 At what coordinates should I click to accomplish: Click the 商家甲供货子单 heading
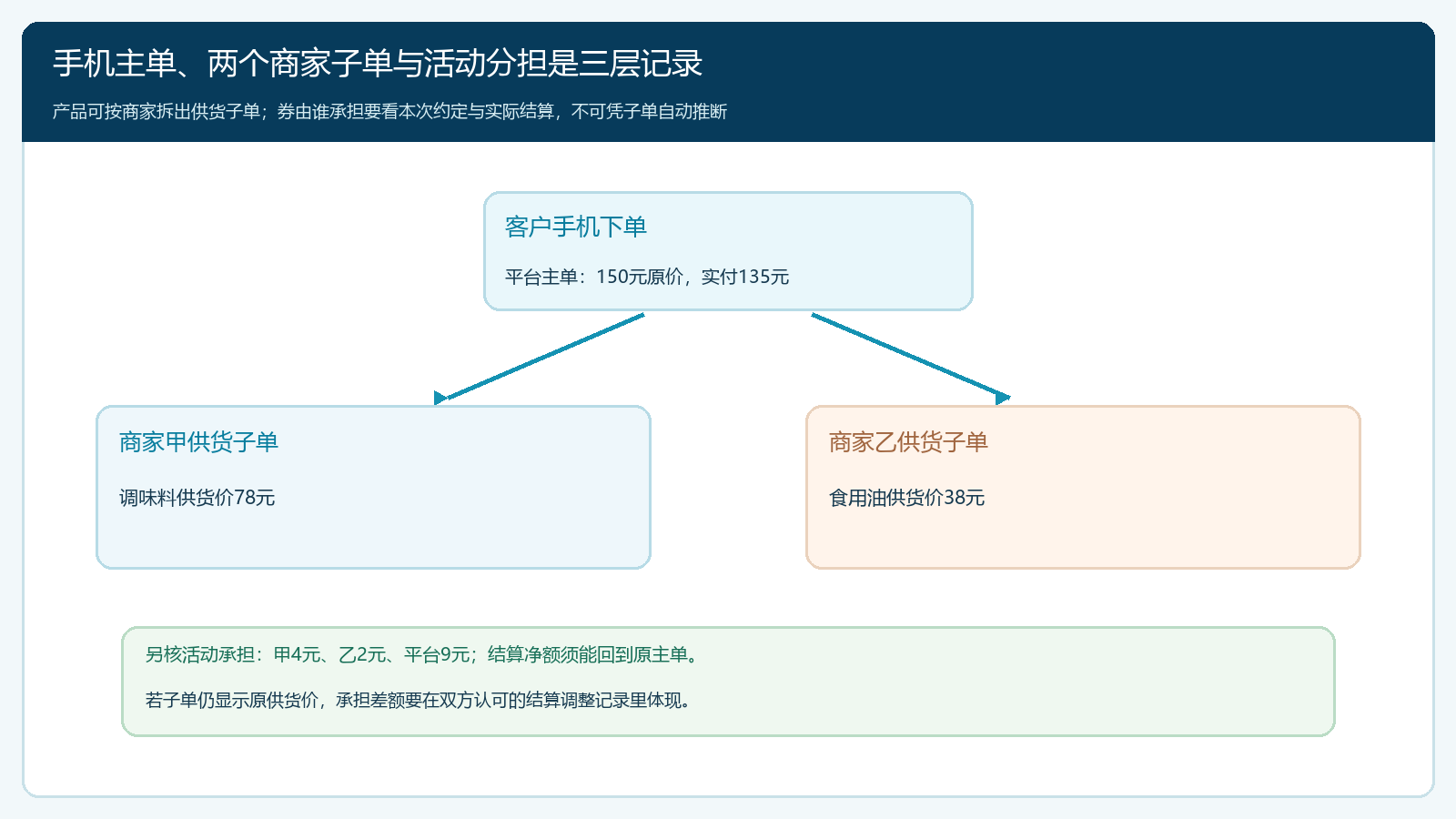pyautogui.click(x=198, y=442)
